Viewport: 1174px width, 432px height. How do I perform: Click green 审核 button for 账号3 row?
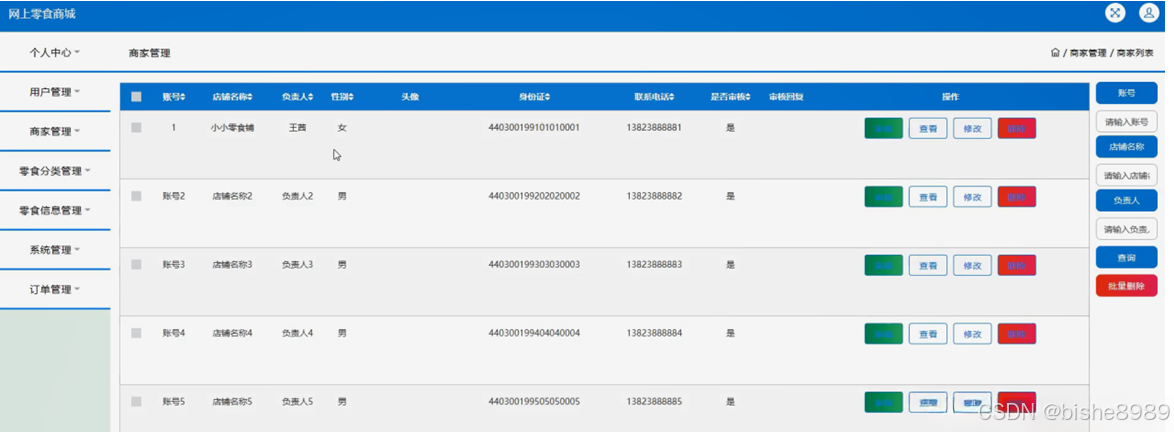click(883, 265)
